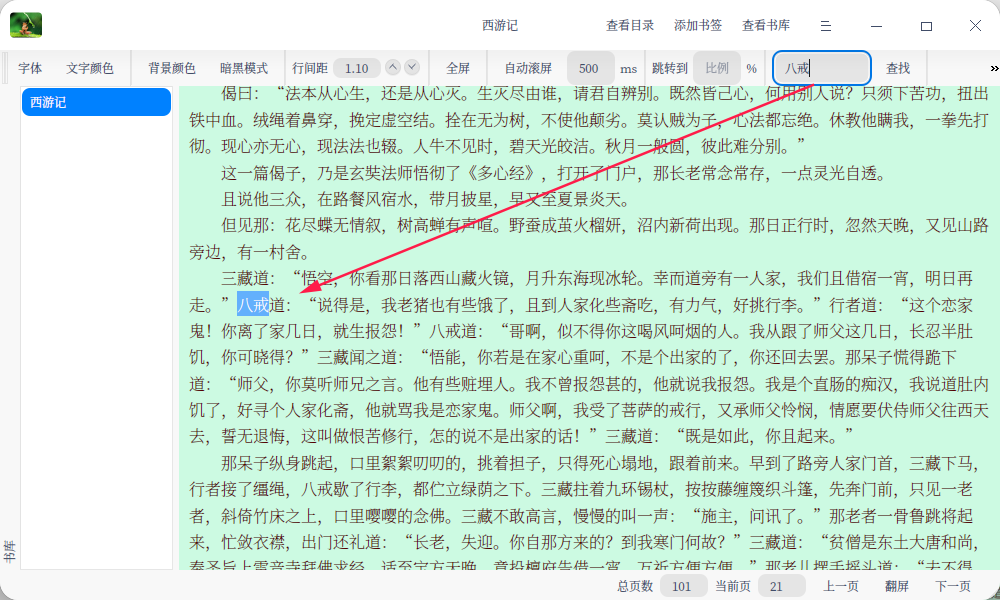Image resolution: width=1000 pixels, height=600 pixels.
Task: Open 查看书库 library view
Action: 766,26
